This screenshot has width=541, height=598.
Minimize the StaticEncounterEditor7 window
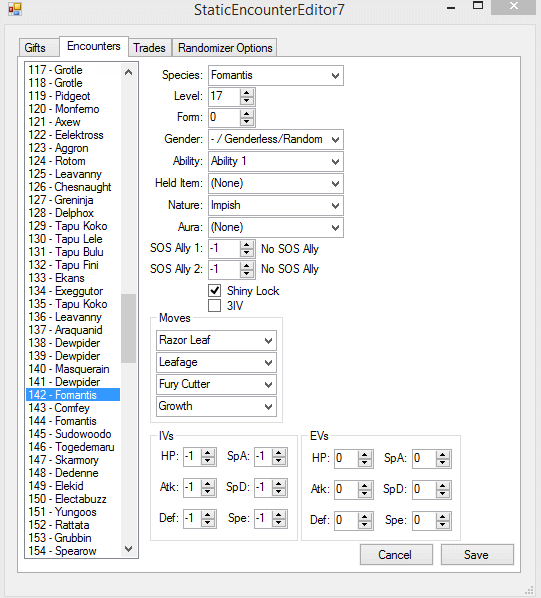click(451, 7)
